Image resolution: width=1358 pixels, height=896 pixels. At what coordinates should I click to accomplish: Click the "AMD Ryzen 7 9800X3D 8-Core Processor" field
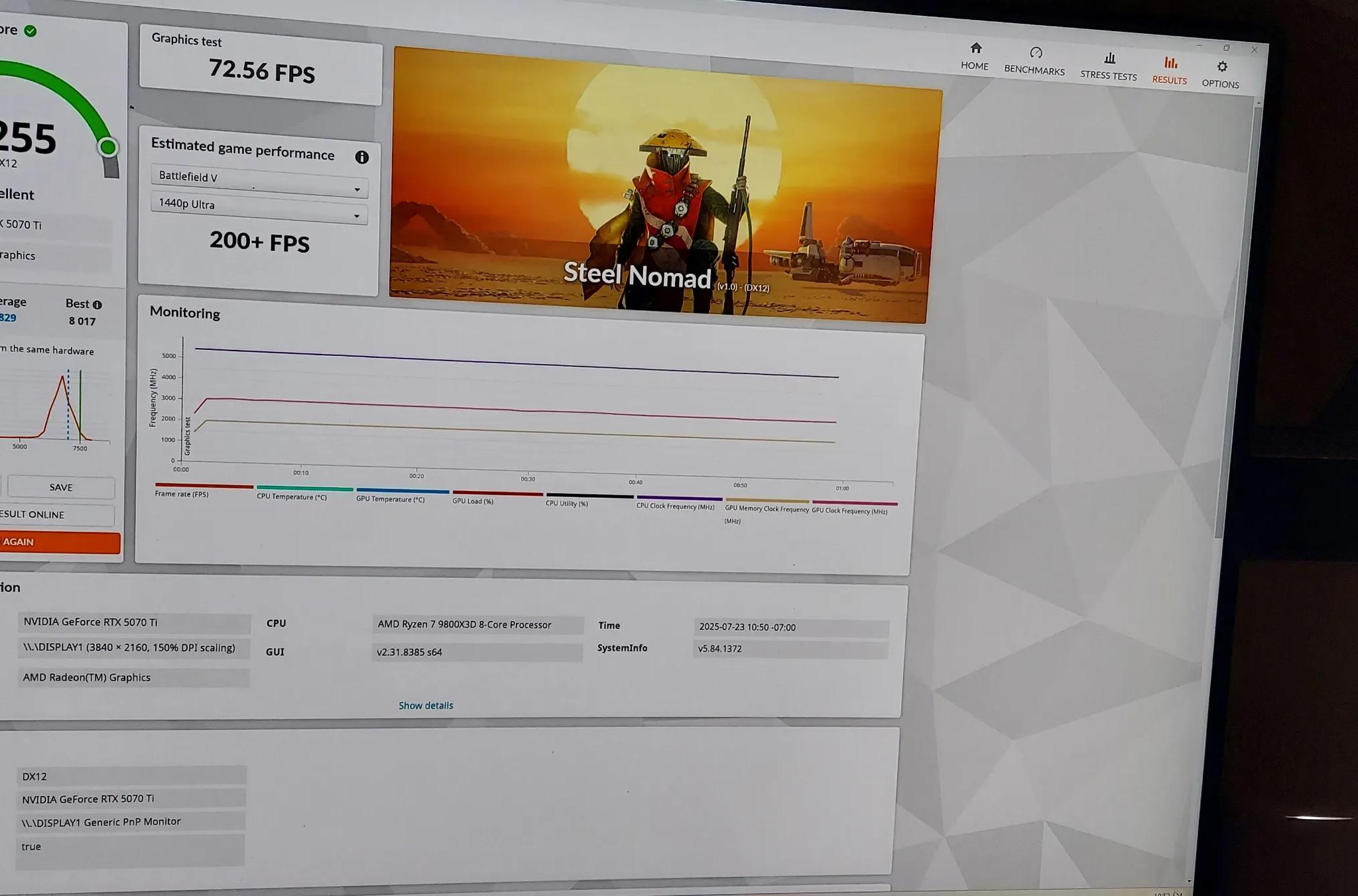pyautogui.click(x=477, y=625)
